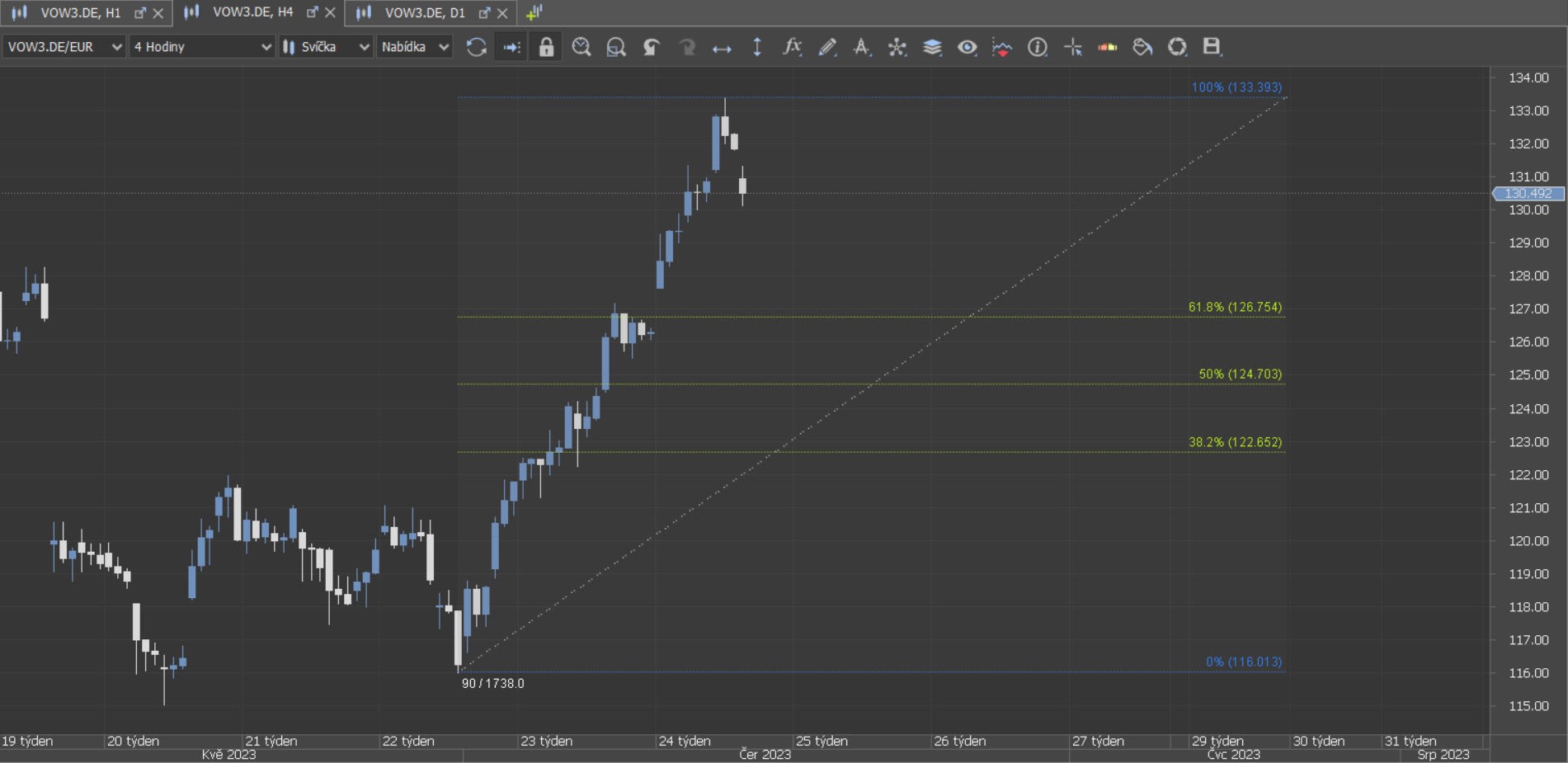Toggle the chart lock icon

click(x=546, y=47)
